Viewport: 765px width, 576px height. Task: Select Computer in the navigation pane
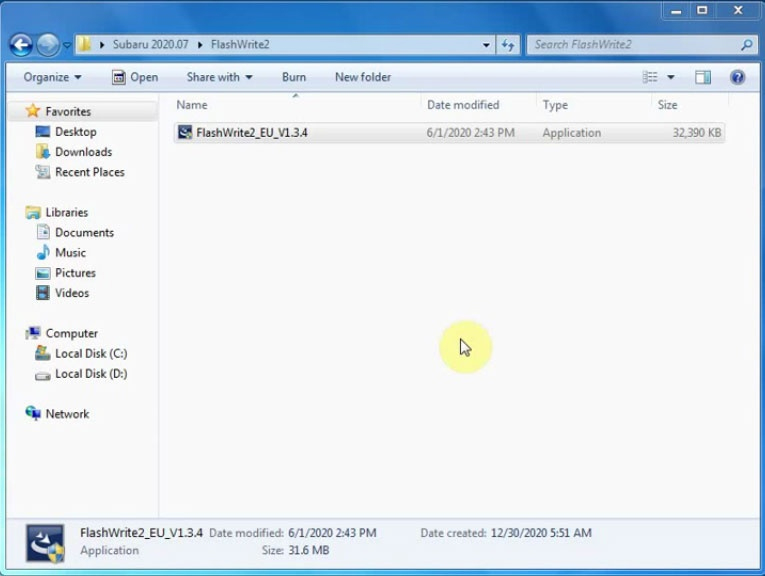coord(72,334)
